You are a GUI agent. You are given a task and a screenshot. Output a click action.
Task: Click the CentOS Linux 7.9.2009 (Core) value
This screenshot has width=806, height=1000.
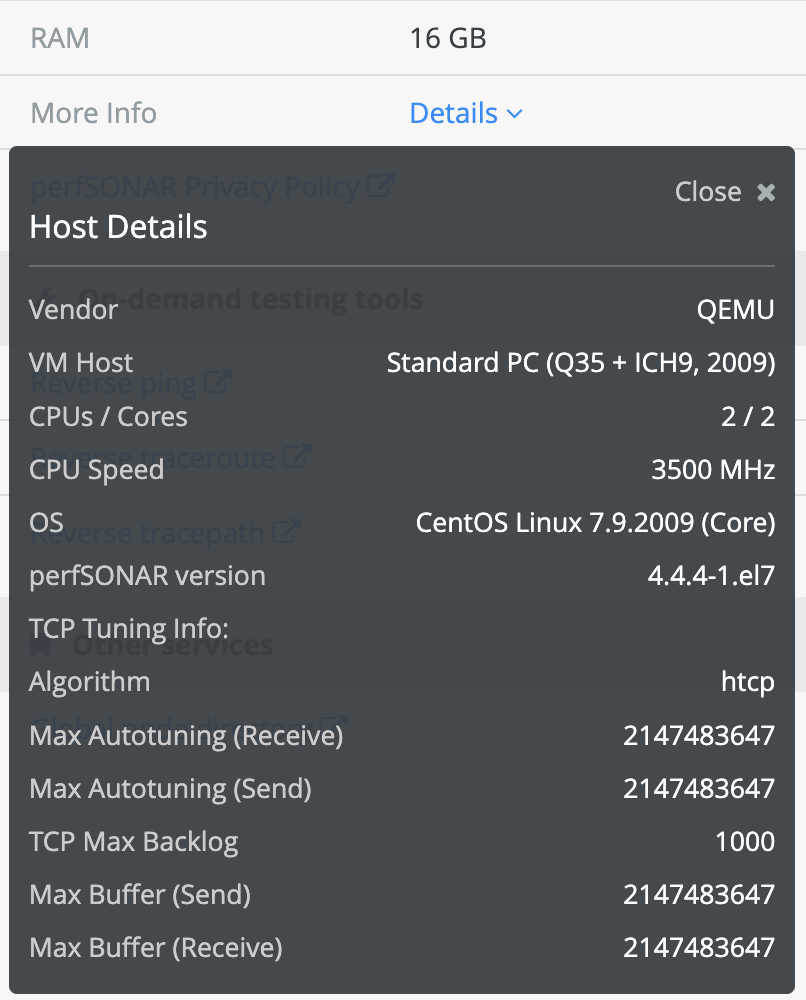coord(596,523)
